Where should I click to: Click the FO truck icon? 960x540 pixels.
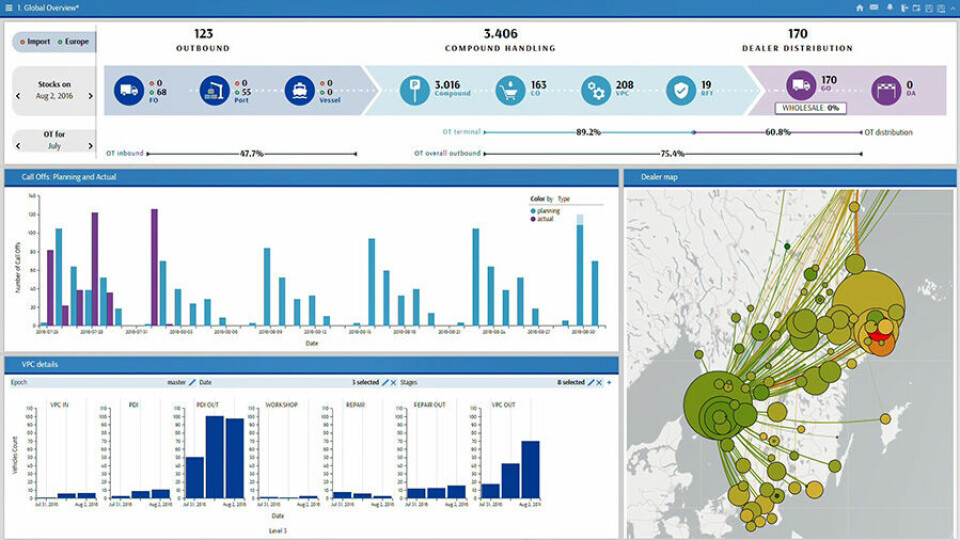[x=130, y=92]
